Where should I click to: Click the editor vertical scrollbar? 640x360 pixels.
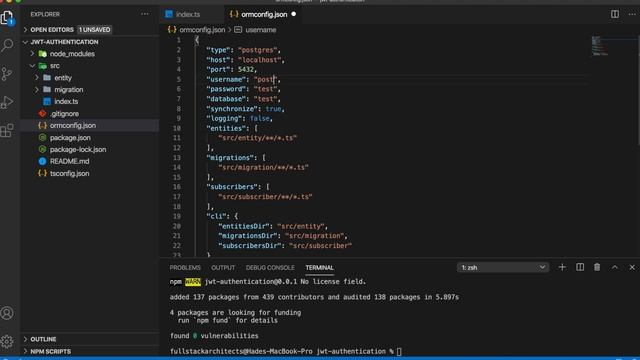tap(638, 91)
